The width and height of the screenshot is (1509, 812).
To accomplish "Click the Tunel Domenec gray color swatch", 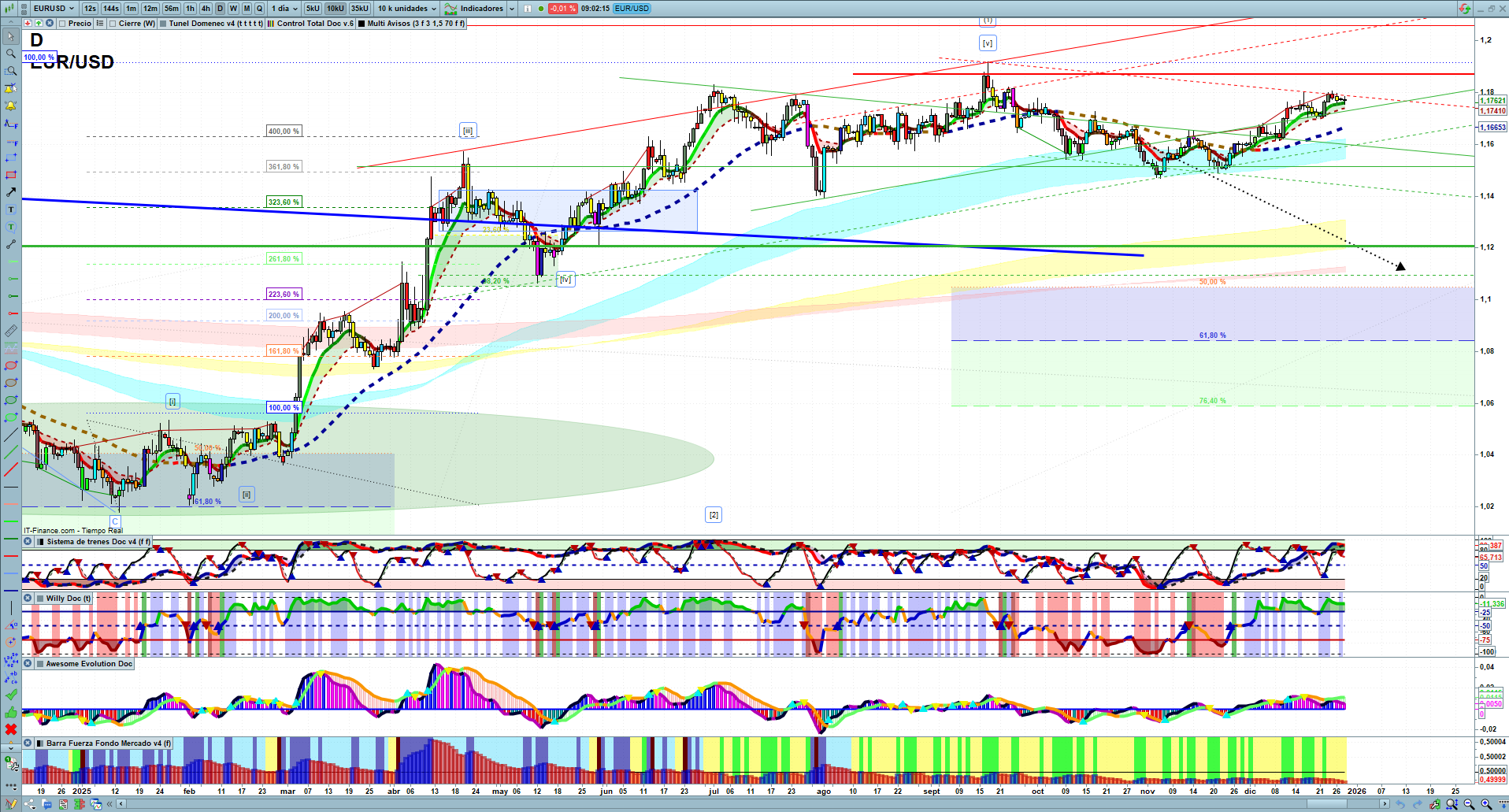I will (x=163, y=24).
